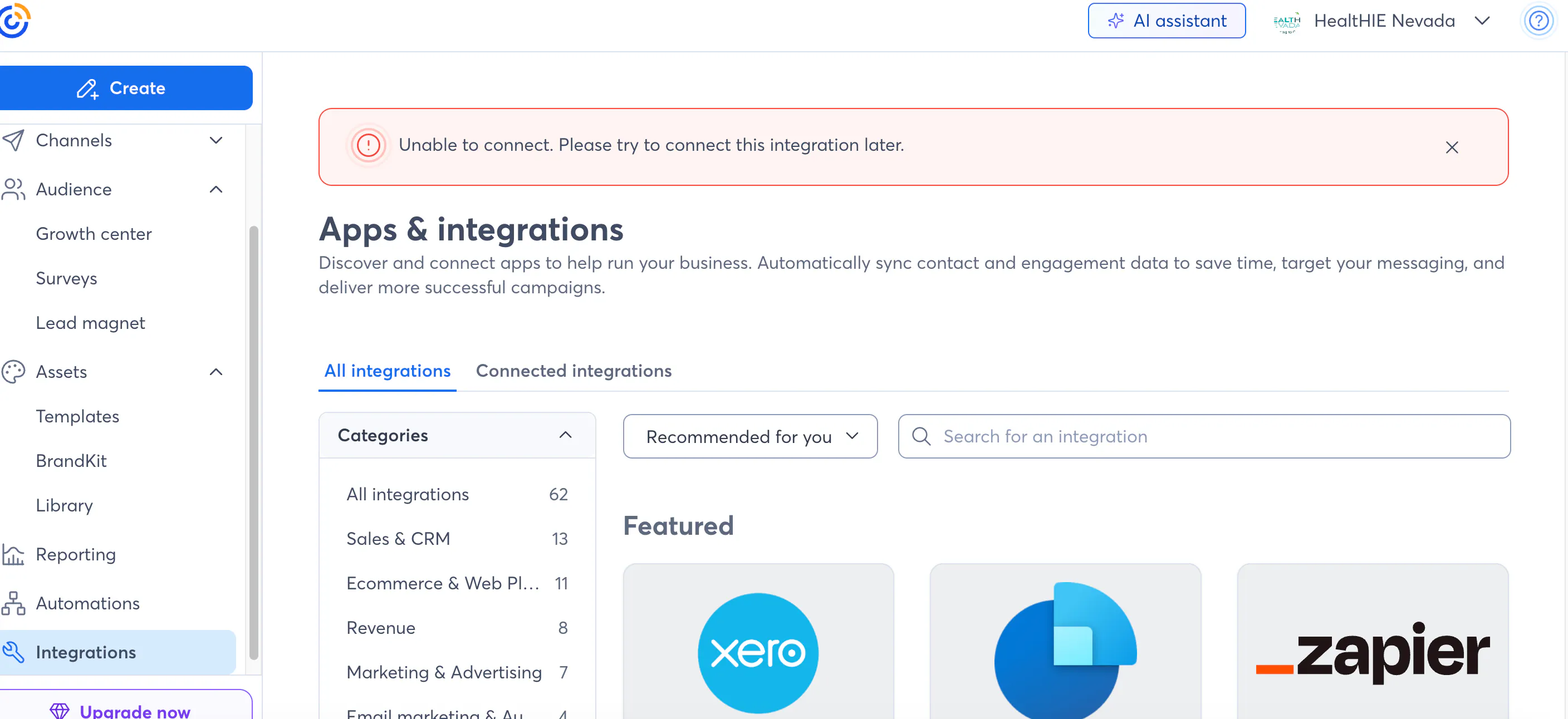Screen dimensions: 1568x719
Task: Click the Assets palette icon
Action: pyautogui.click(x=13, y=372)
